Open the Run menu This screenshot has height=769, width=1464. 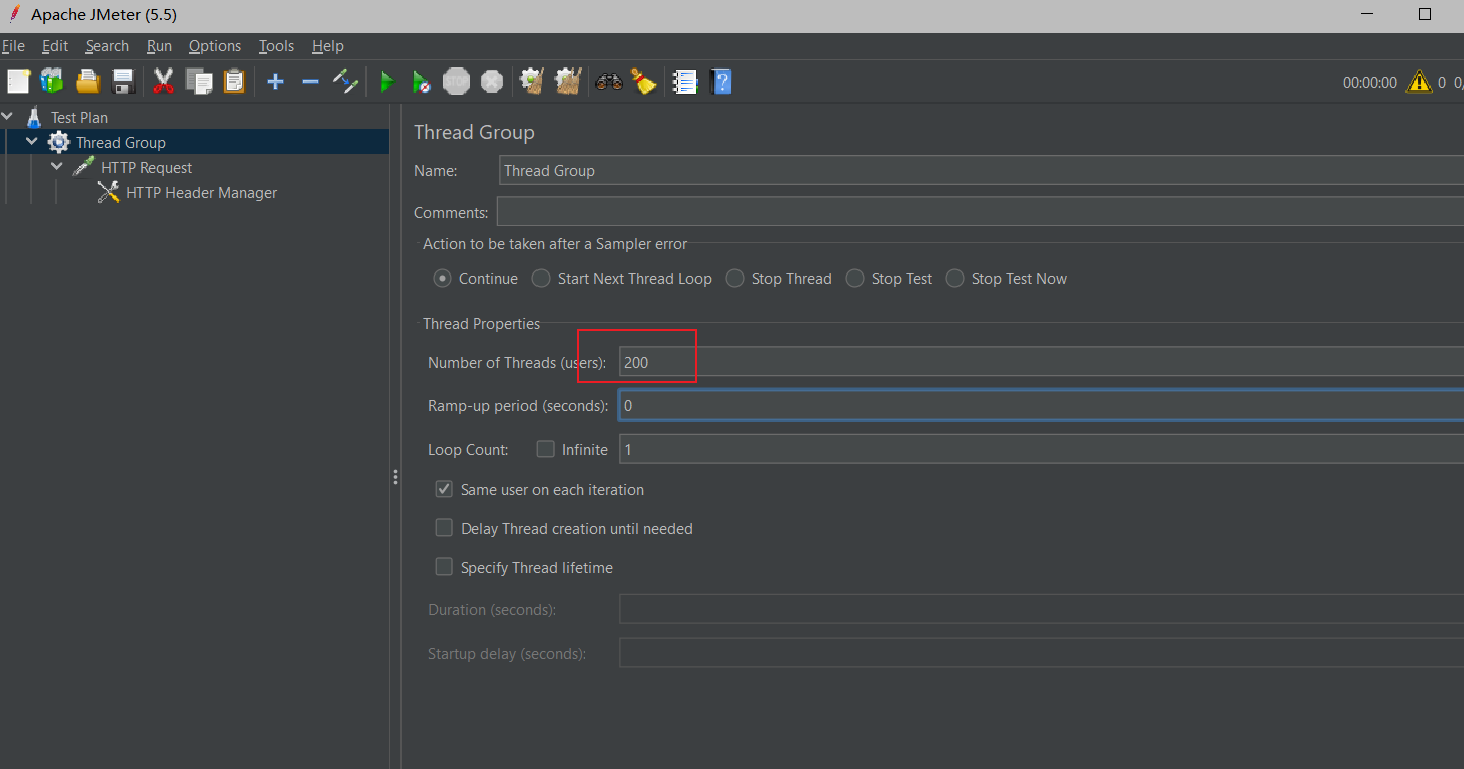tap(159, 46)
